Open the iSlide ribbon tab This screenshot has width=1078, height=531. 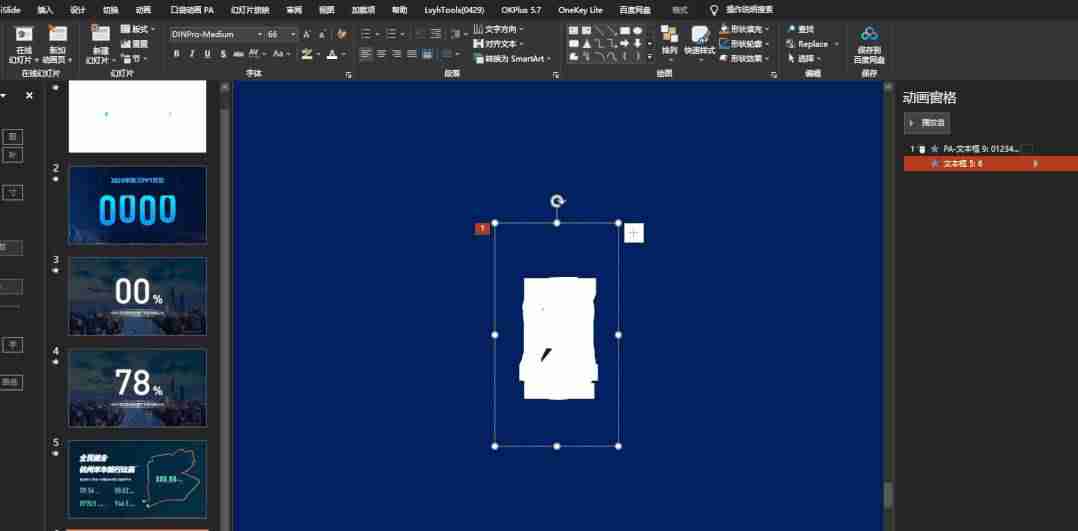(x=10, y=10)
